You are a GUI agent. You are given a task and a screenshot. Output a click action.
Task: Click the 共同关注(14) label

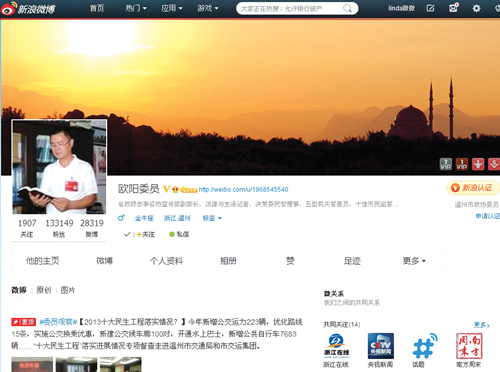click(x=342, y=324)
